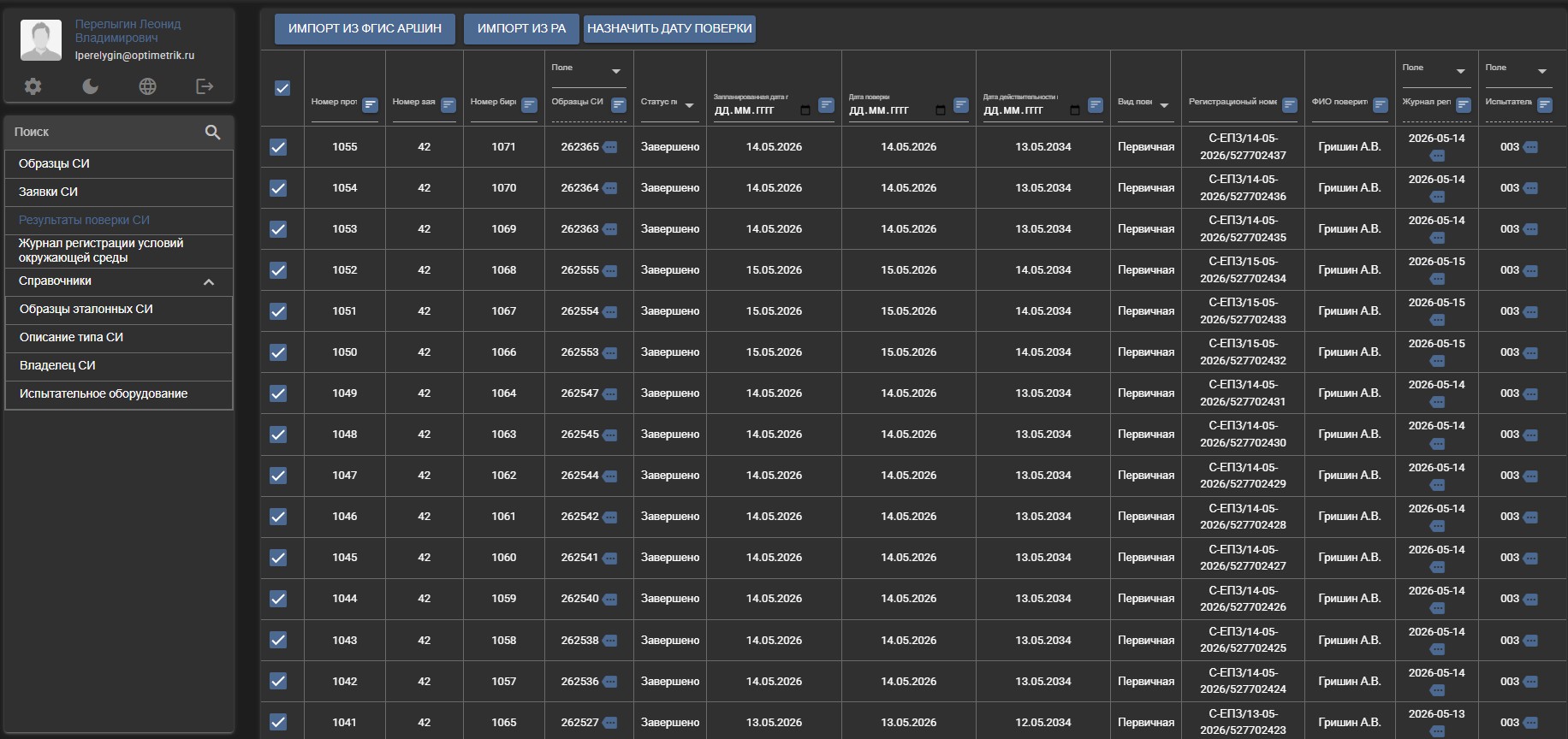Open Журнал регистрации условий окружающей среды

pos(119,251)
